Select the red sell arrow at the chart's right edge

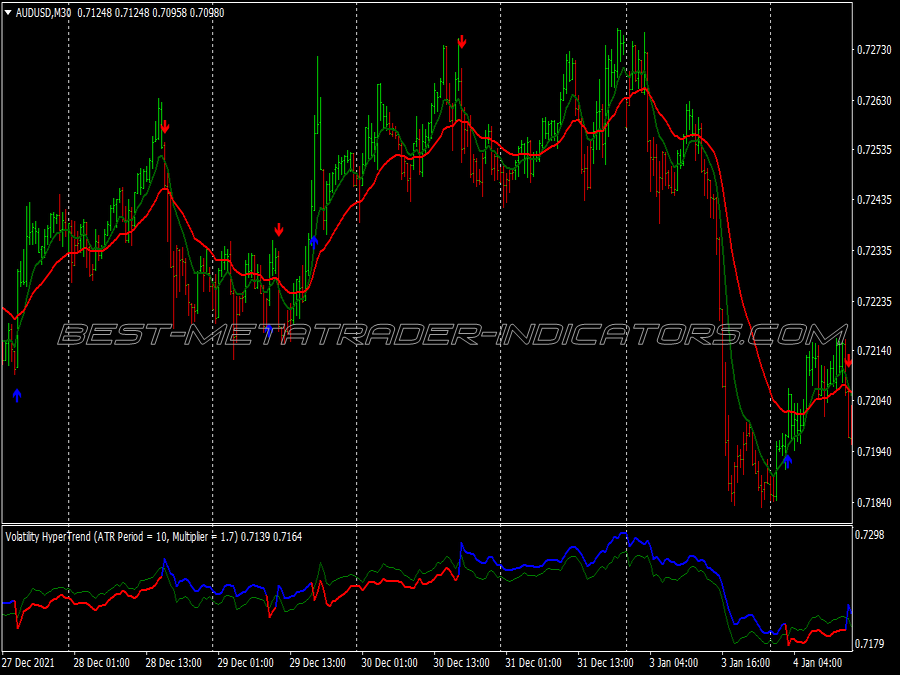click(x=848, y=361)
